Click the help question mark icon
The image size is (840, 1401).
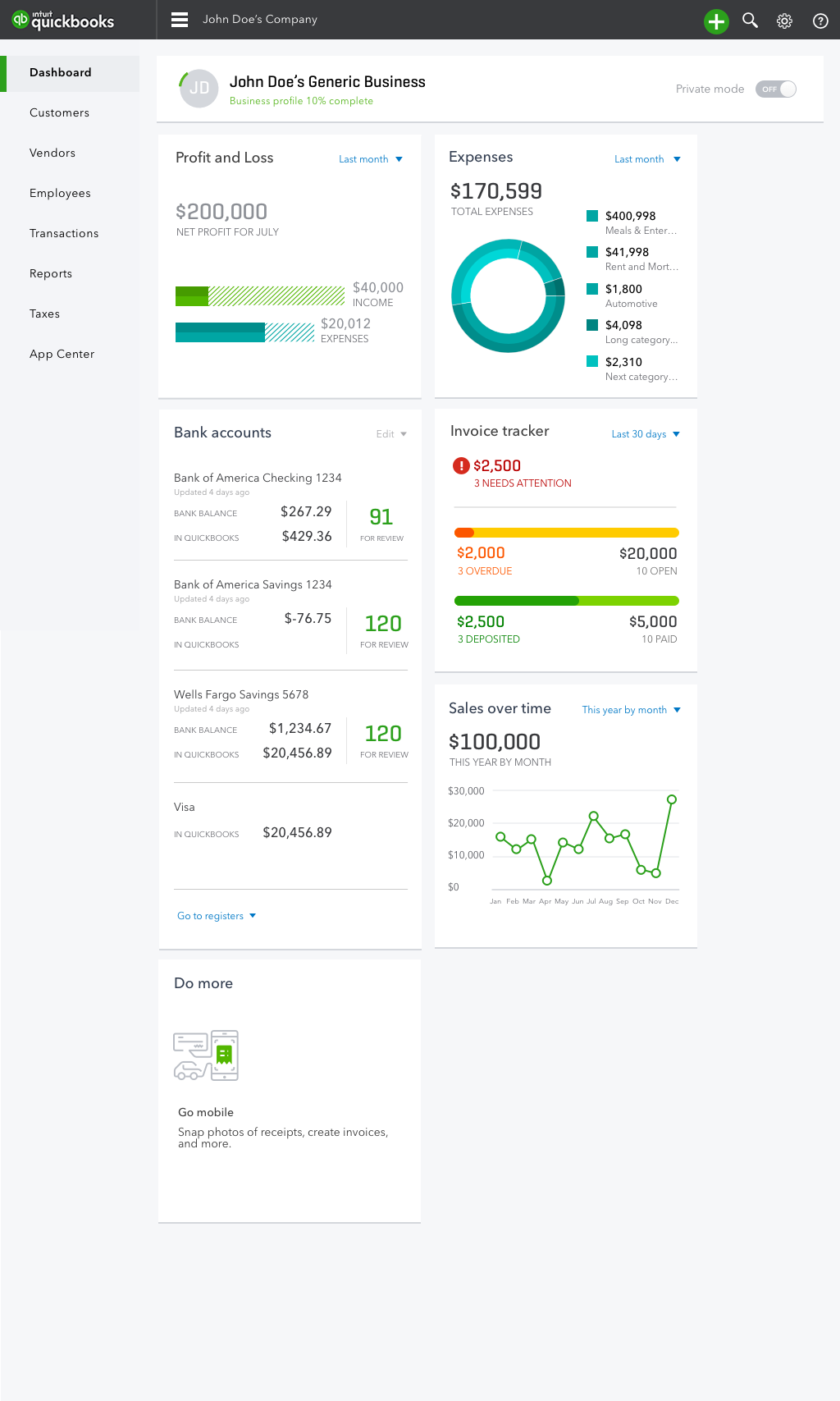[x=820, y=21]
